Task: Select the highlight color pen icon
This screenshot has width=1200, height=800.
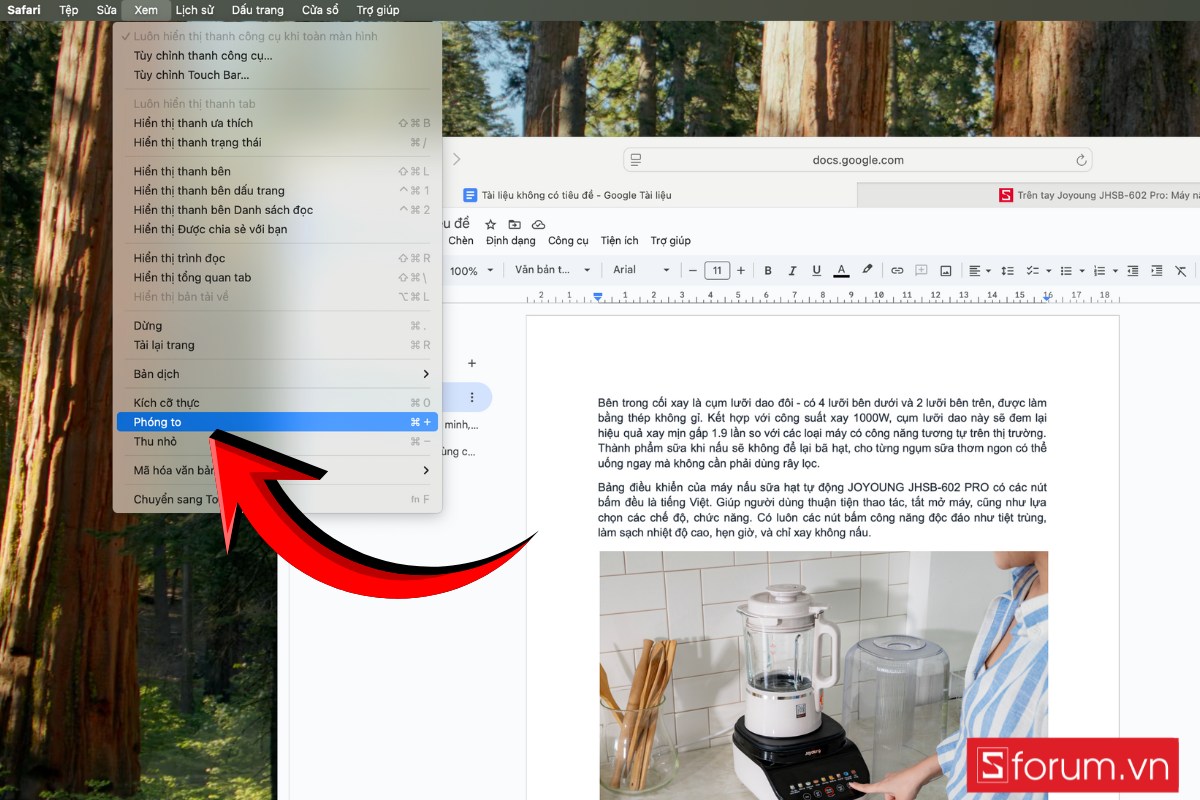Action: point(867,270)
